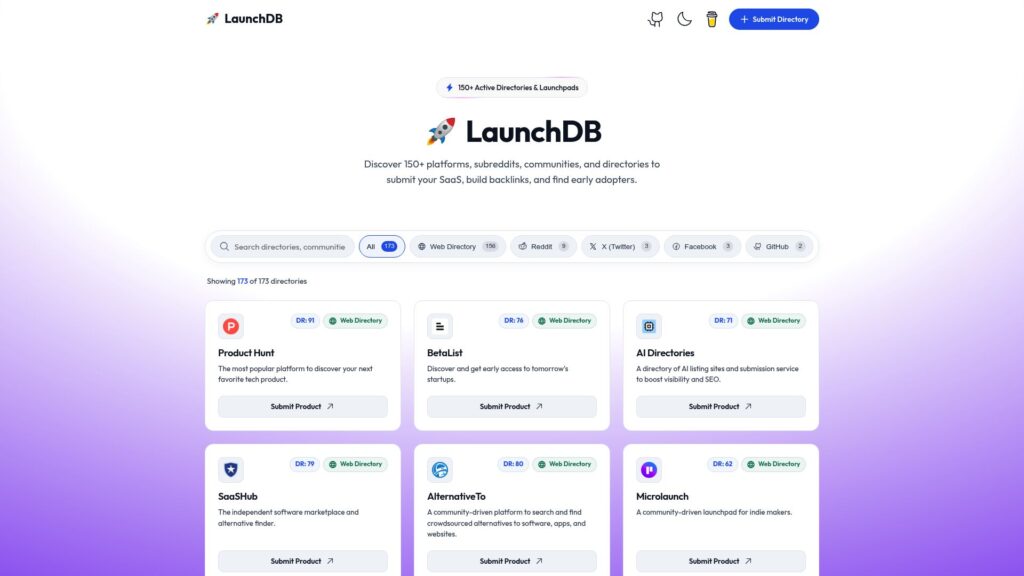Click the Discover 150+ platforms hero description
Viewport: 1024px width, 576px height.
click(x=511, y=172)
